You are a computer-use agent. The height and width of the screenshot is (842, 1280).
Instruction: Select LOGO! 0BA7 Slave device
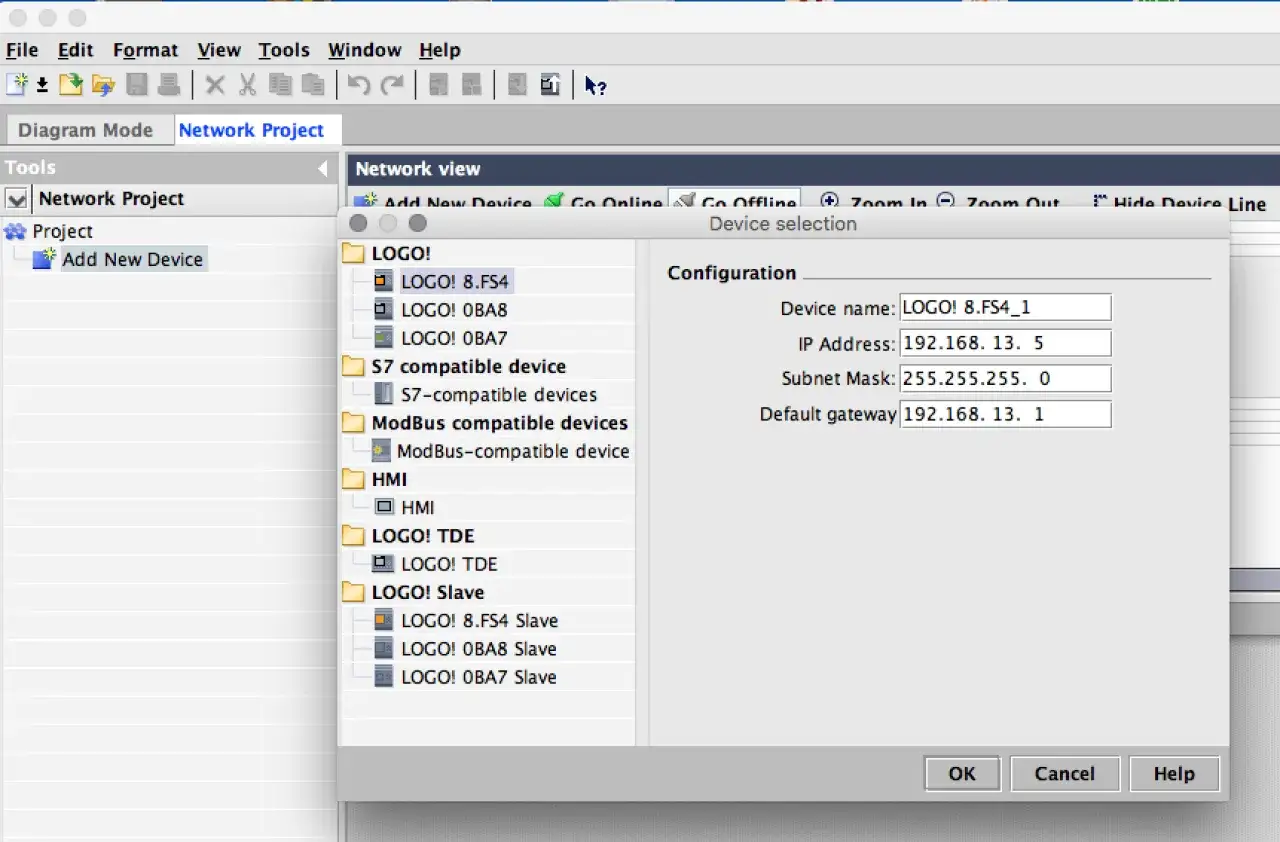479,677
